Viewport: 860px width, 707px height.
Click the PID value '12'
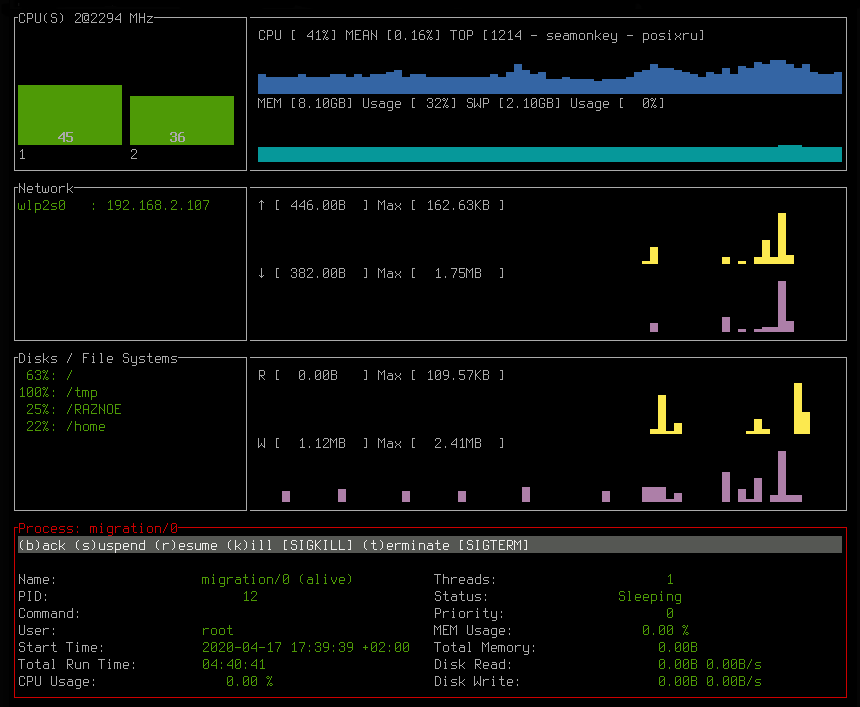(x=250, y=597)
